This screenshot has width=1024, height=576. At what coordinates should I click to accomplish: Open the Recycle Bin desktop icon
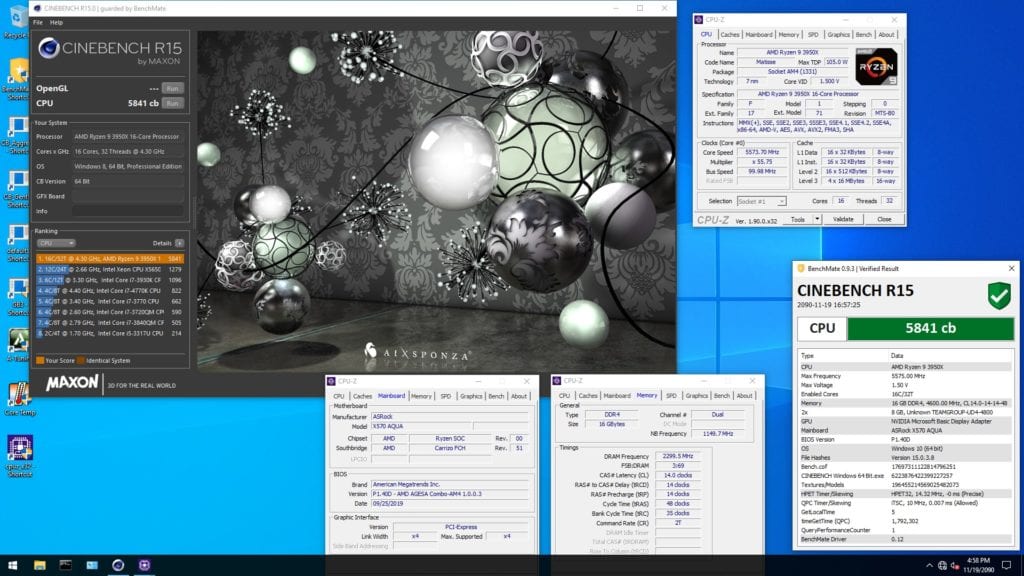17,20
